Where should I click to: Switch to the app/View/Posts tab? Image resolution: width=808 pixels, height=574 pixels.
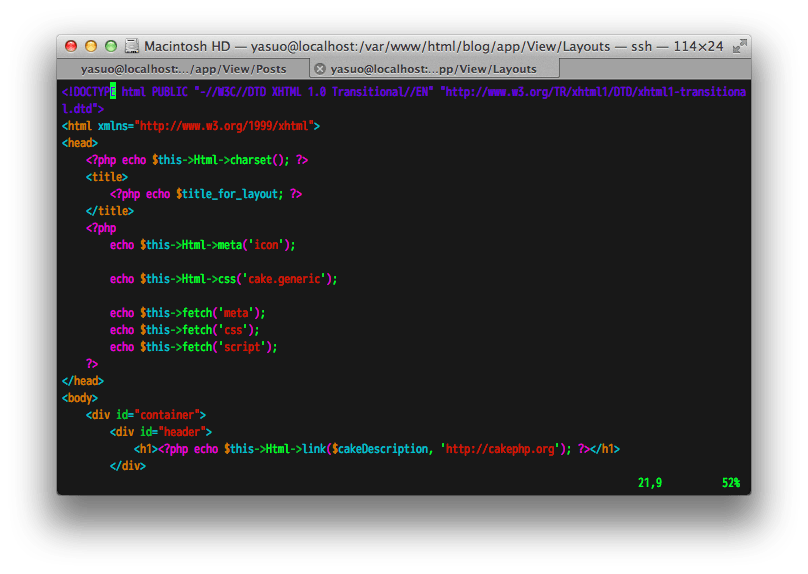pyautogui.click(x=183, y=69)
